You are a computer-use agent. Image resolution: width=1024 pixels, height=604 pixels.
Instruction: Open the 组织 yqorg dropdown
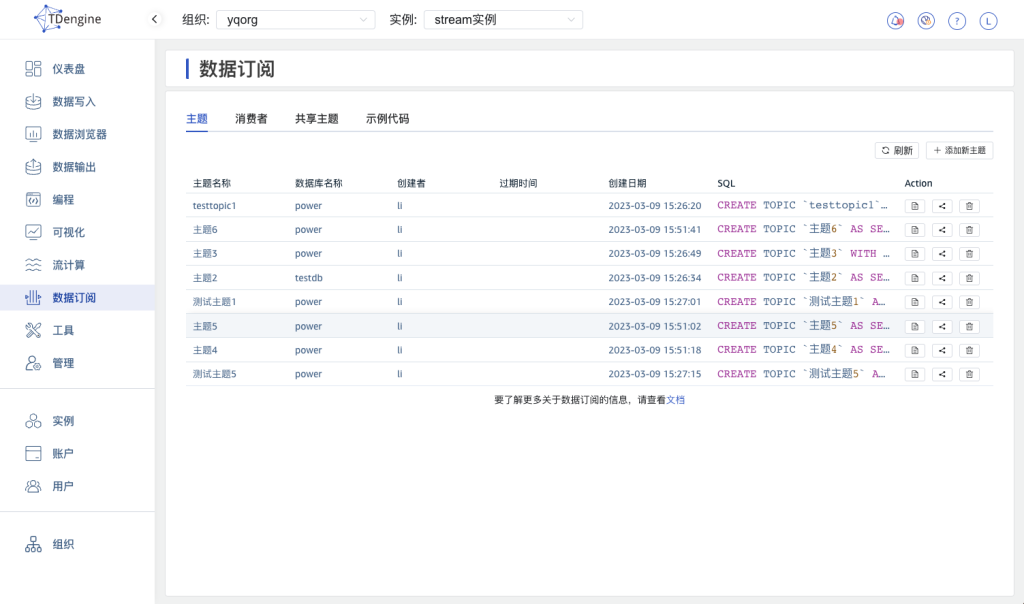pos(295,19)
